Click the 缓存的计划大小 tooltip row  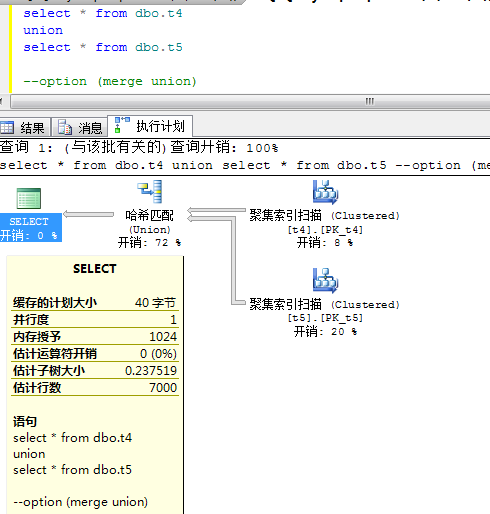(95, 303)
